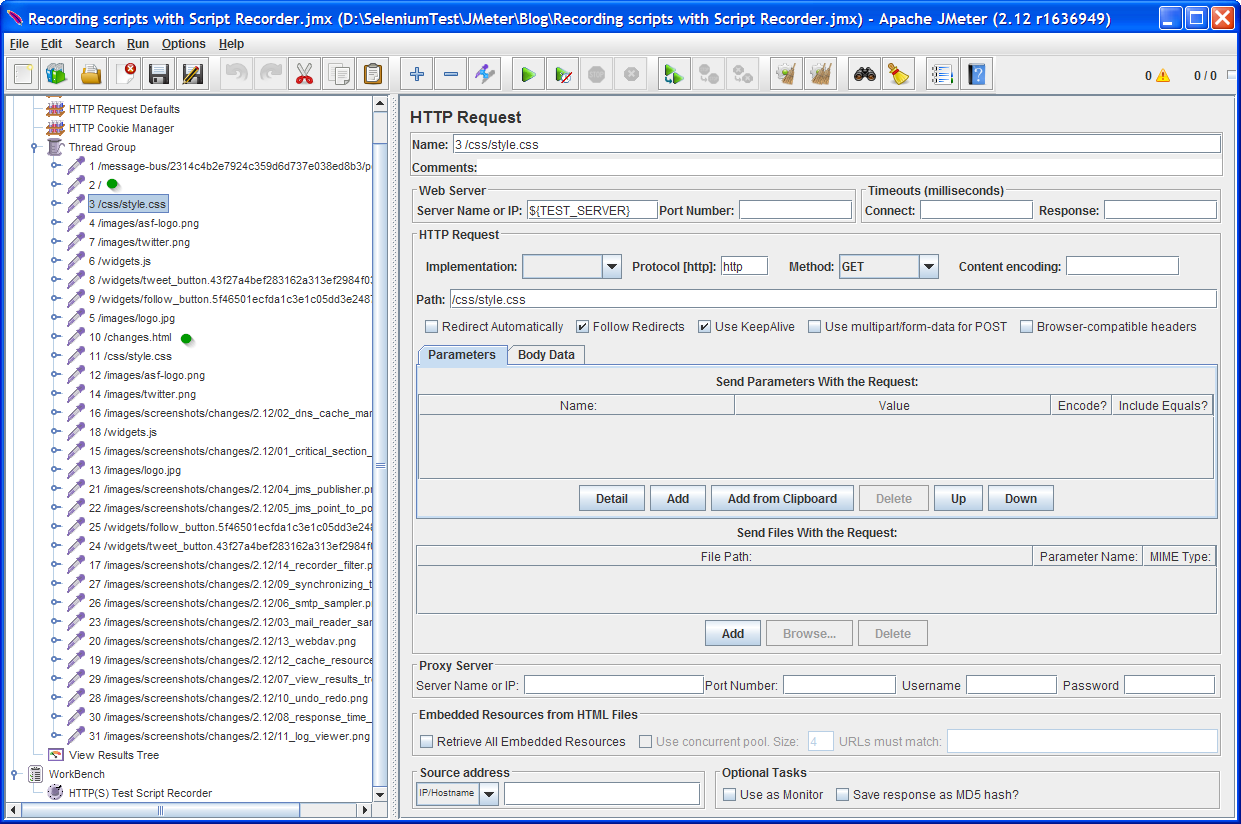Open the Function Helper dialog icon
Screen dimensions: 1241x824
click(x=942, y=74)
